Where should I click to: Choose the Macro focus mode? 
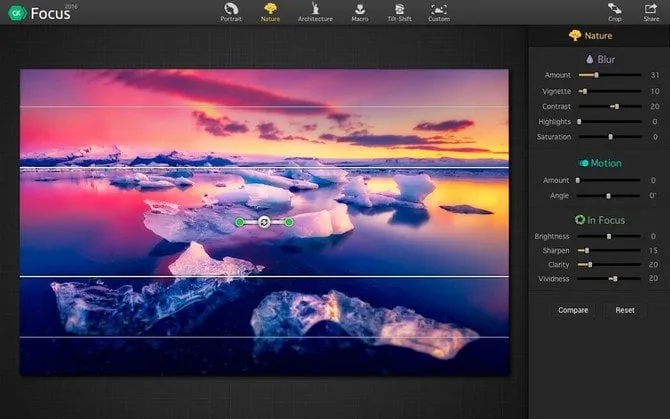coord(359,11)
